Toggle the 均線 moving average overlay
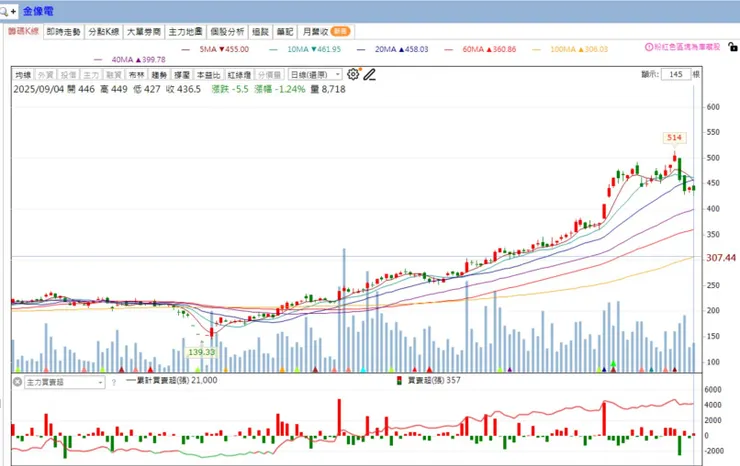This screenshot has height=466, width=740. tap(23, 75)
